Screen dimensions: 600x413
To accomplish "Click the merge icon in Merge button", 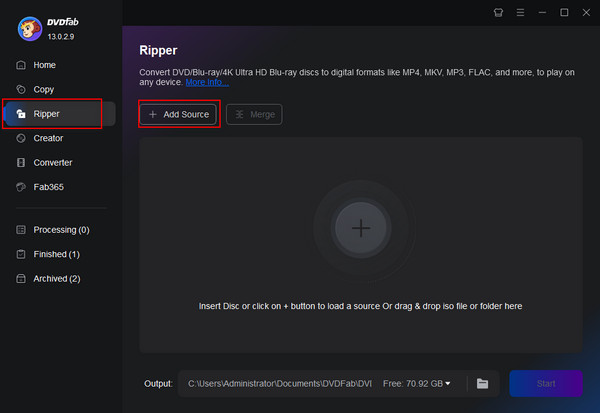I will pyautogui.click(x=239, y=114).
